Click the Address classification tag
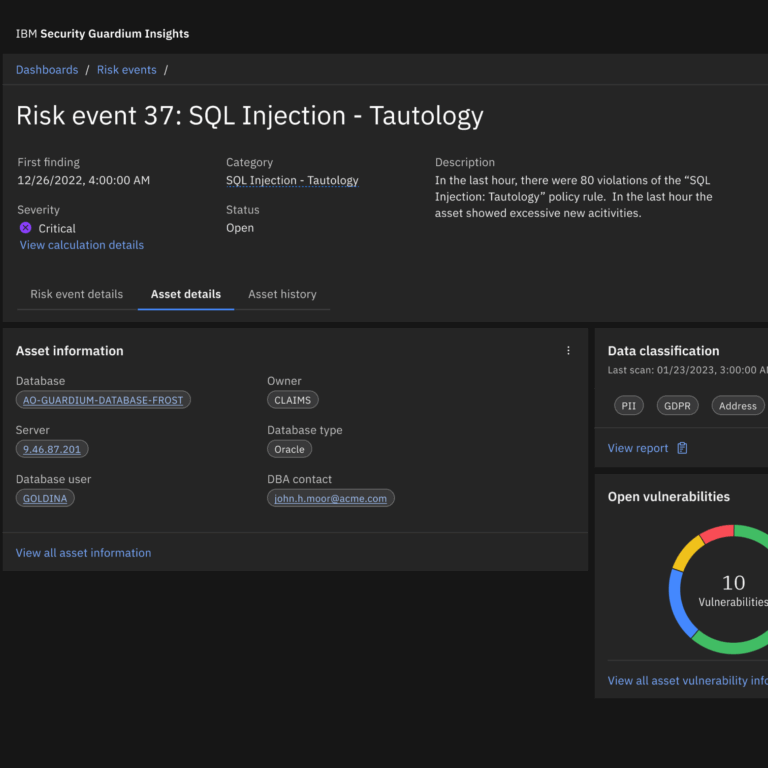 [738, 406]
